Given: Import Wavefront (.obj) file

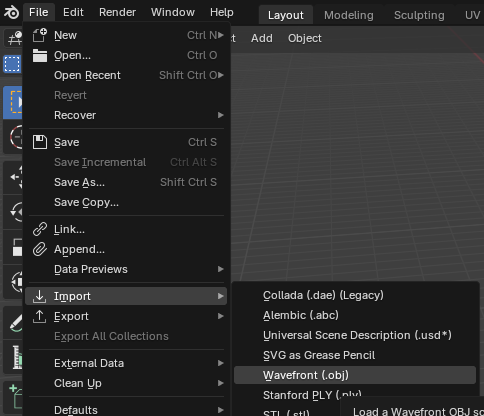Looking at the screenshot, I should pyautogui.click(x=355, y=375).
